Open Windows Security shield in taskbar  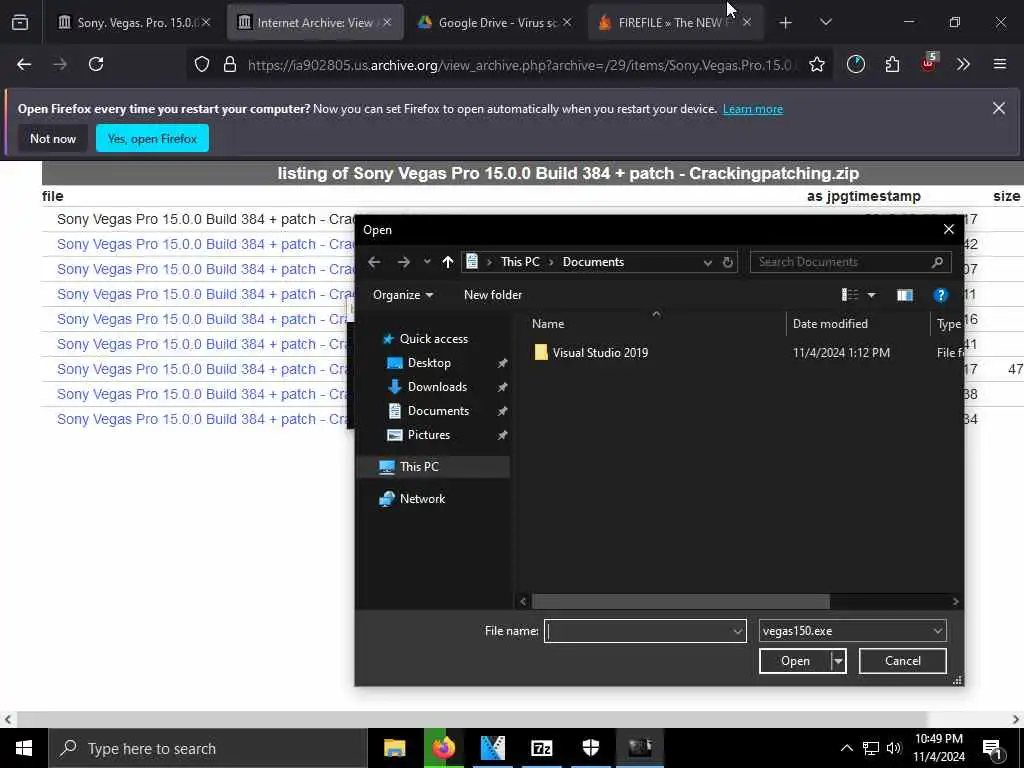590,748
